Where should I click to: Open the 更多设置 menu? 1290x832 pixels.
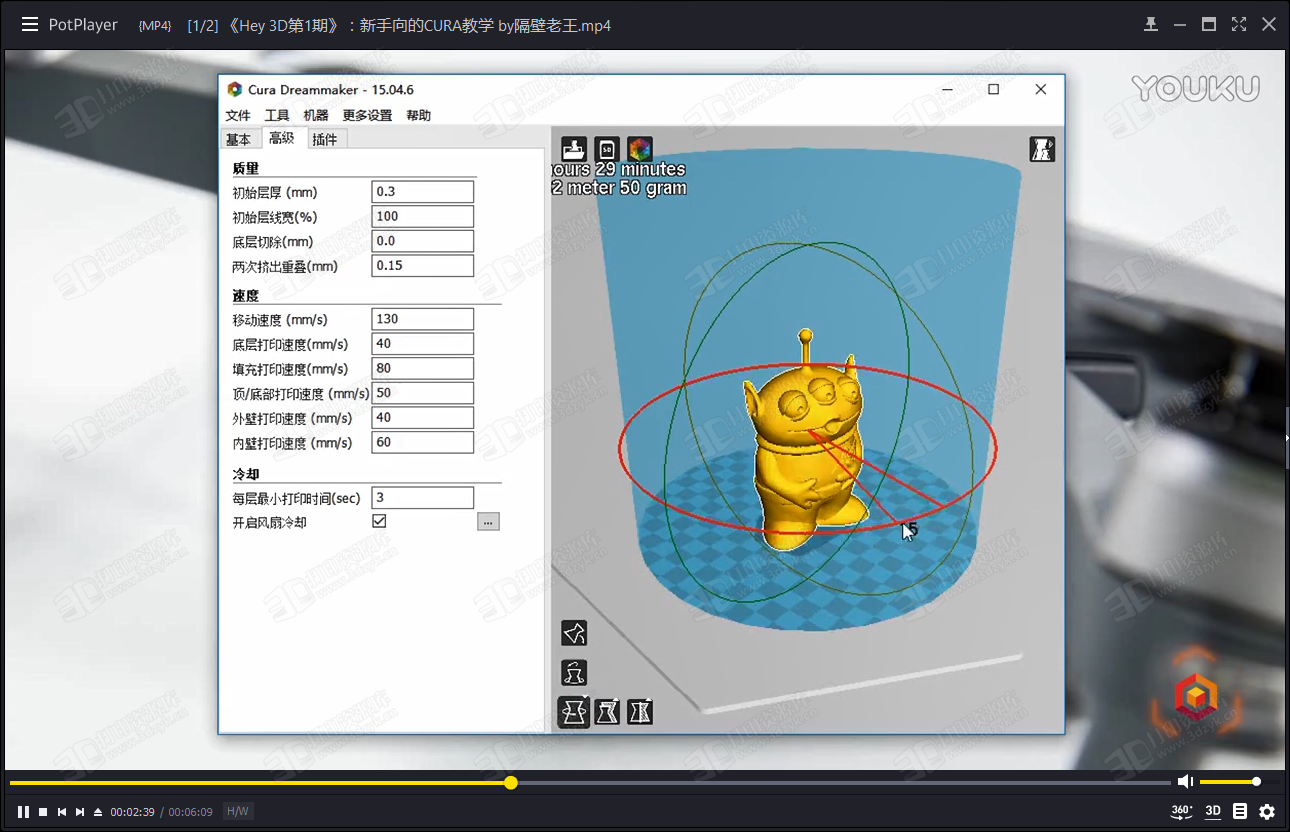point(367,116)
